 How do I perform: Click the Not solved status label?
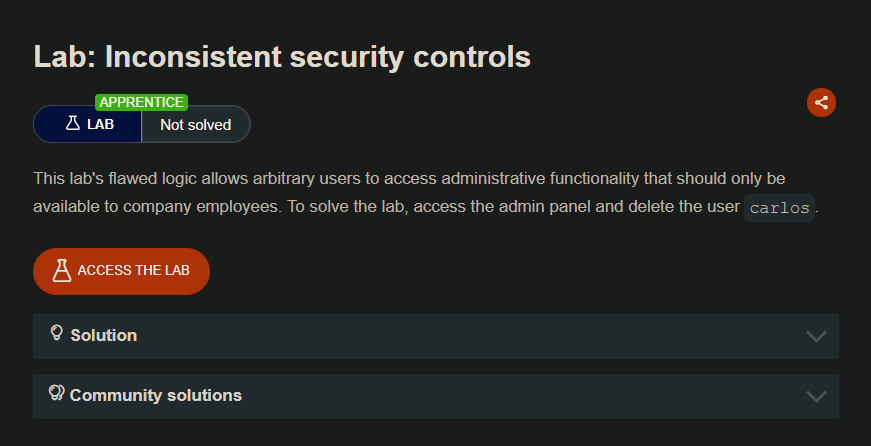(x=195, y=125)
